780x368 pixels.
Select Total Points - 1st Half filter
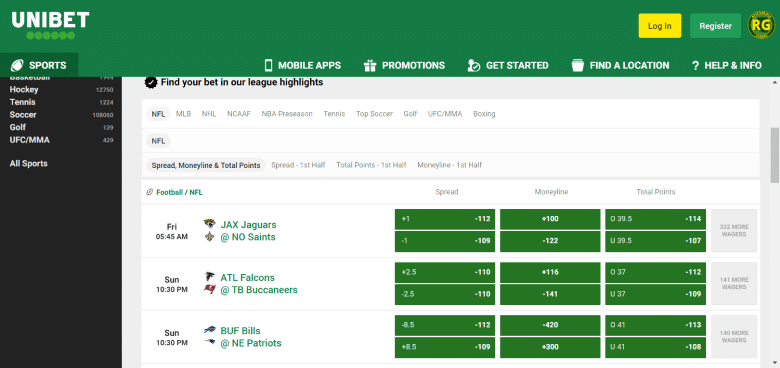click(371, 165)
